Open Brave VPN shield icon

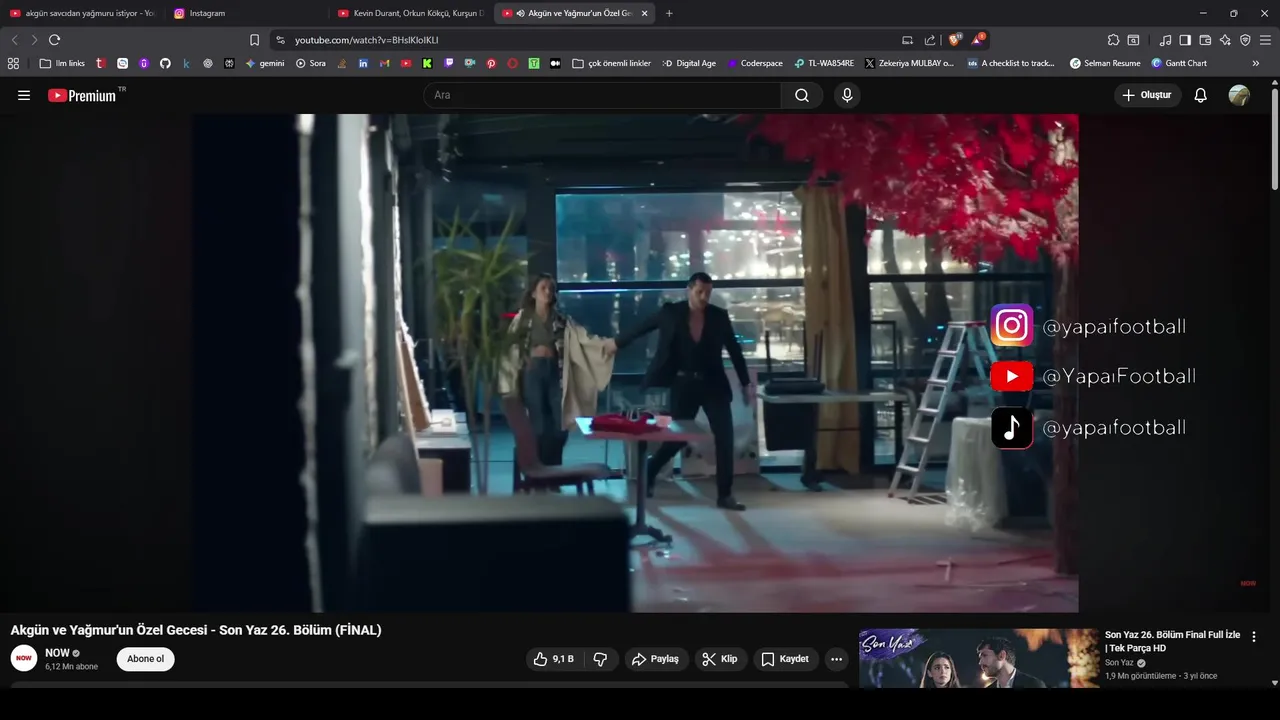[x=1245, y=40]
